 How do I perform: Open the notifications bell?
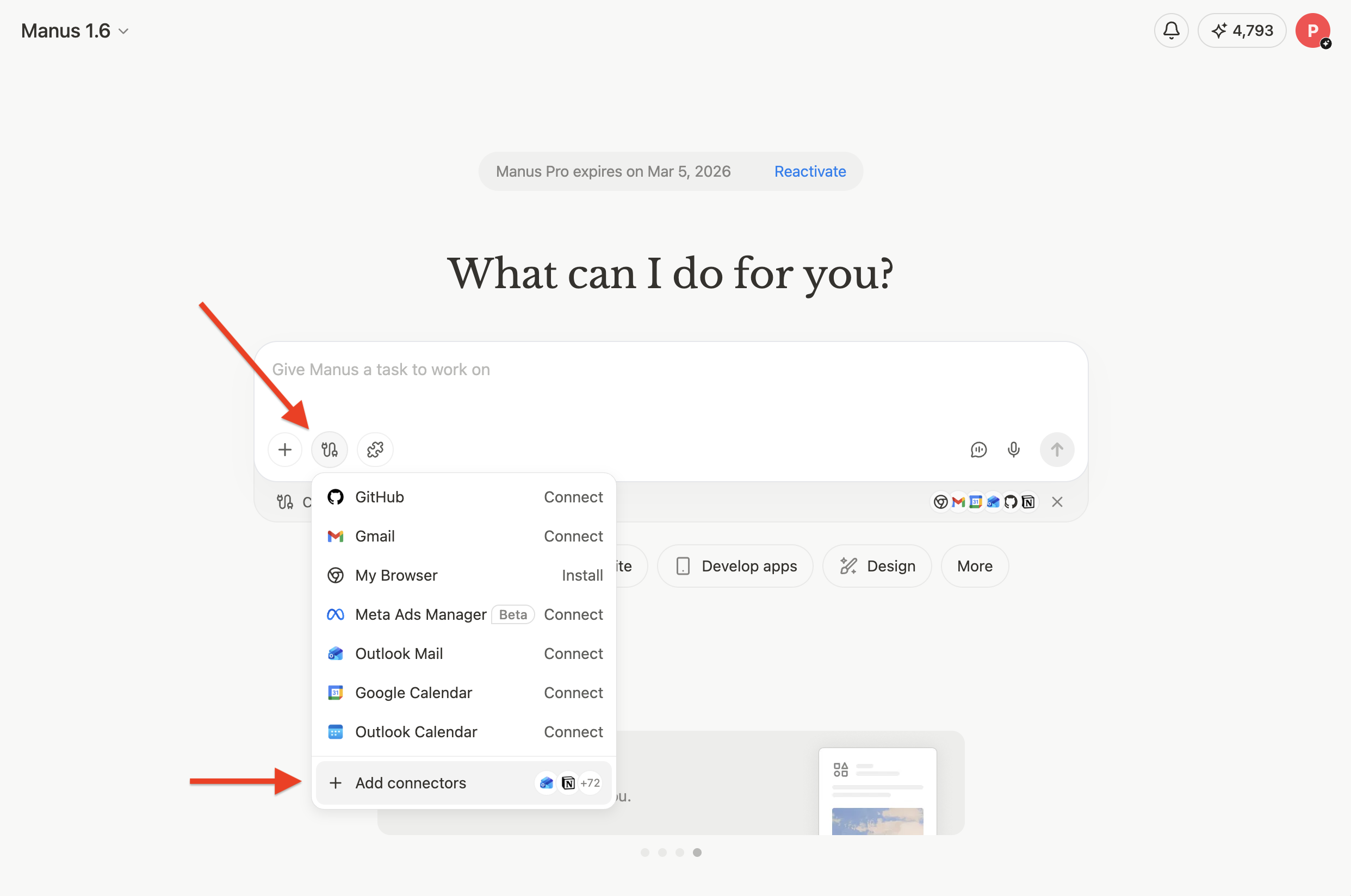[1171, 30]
